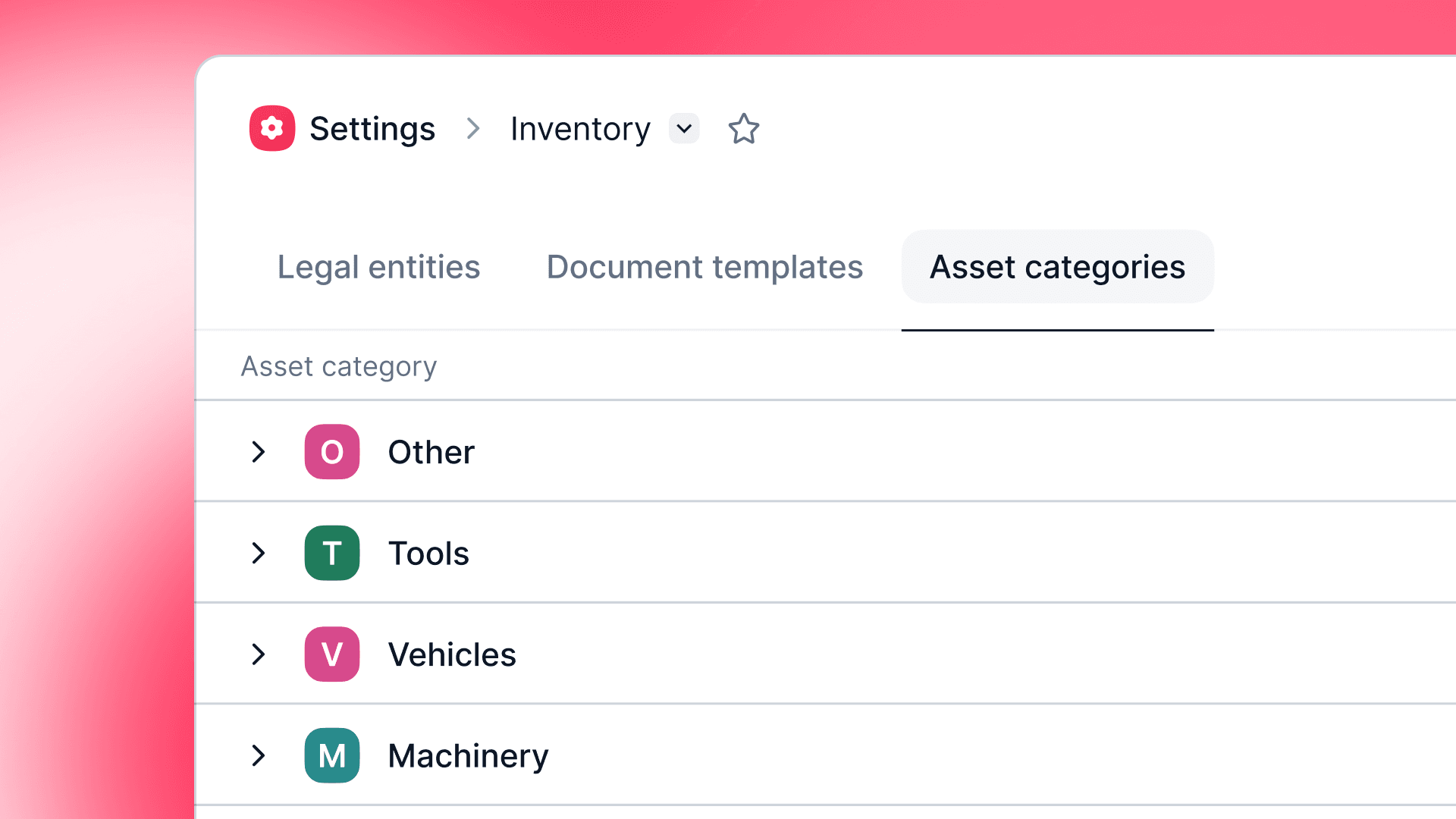Viewport: 1456px width, 819px height.
Task: Open the Inventory dropdown arrow
Action: coord(684,128)
